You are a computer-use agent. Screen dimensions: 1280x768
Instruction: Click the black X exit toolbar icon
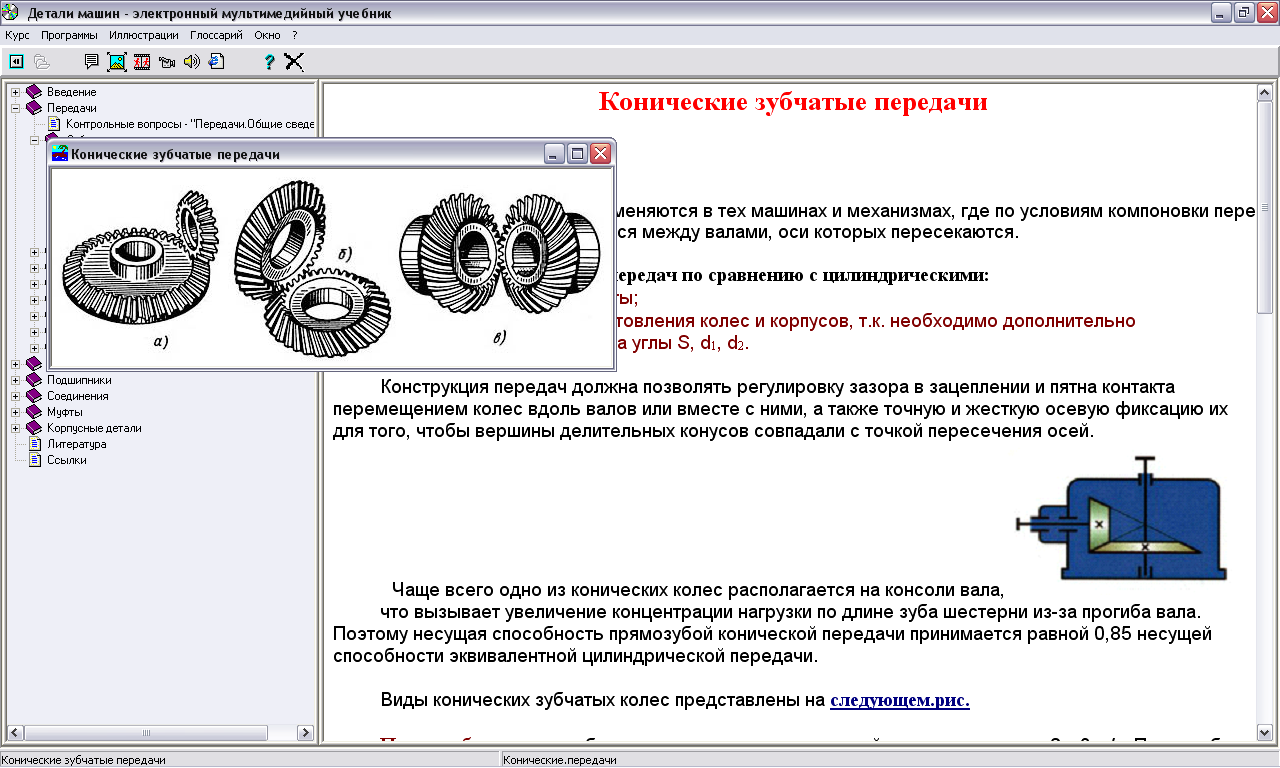pyautogui.click(x=294, y=61)
